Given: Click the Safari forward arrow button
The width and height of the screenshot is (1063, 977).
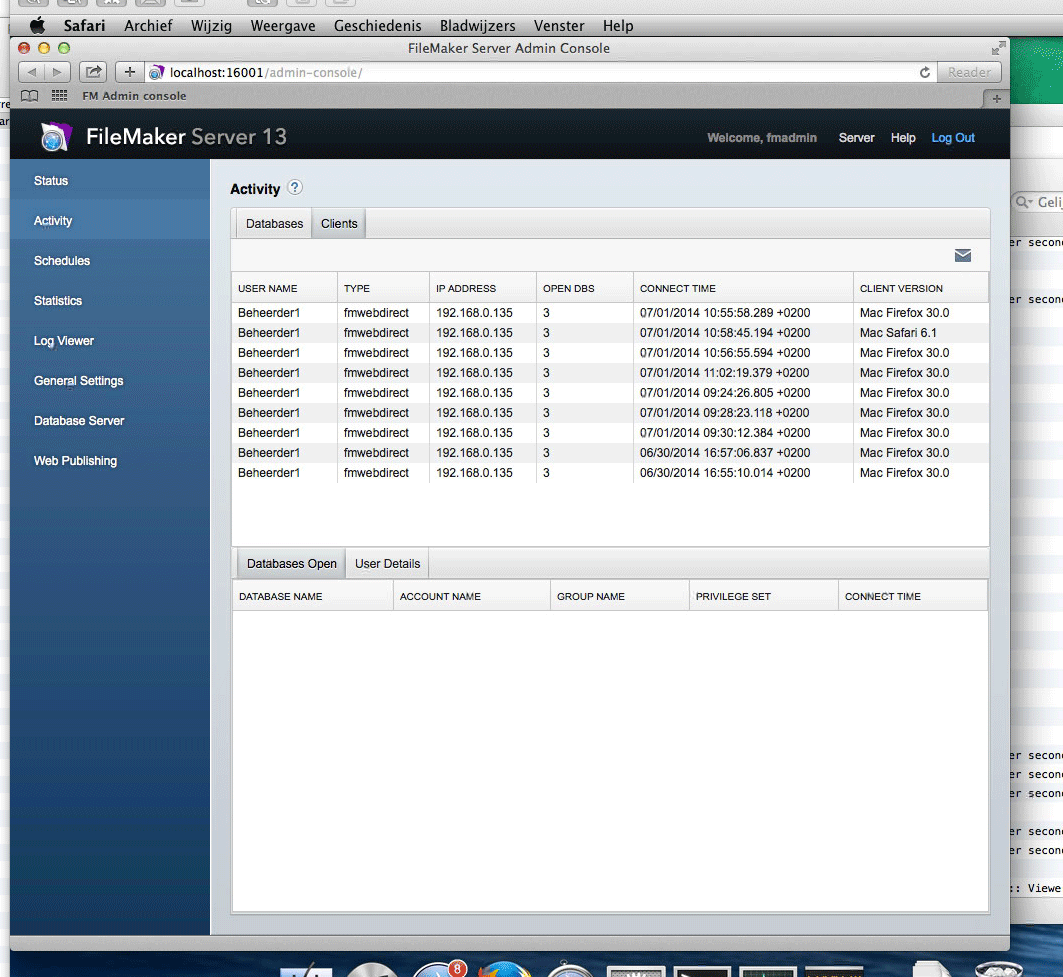Looking at the screenshot, I should coord(58,72).
